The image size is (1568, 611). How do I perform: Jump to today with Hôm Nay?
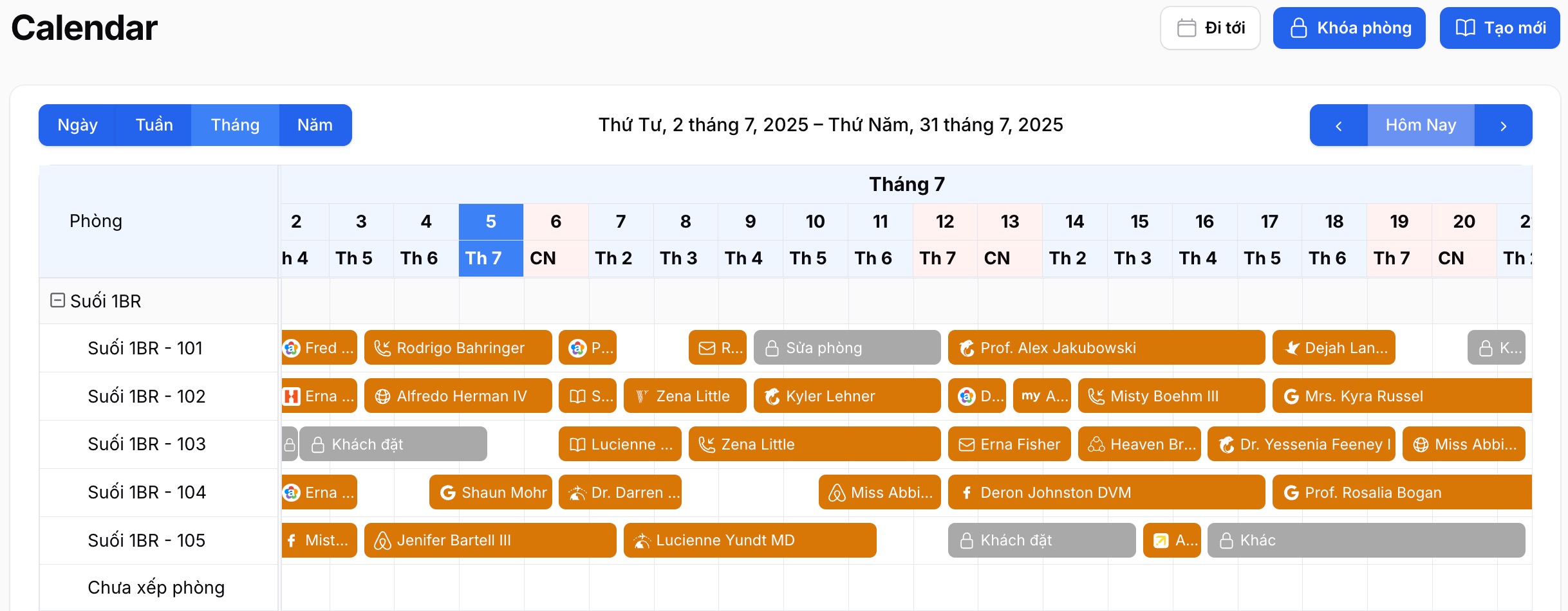(1421, 125)
